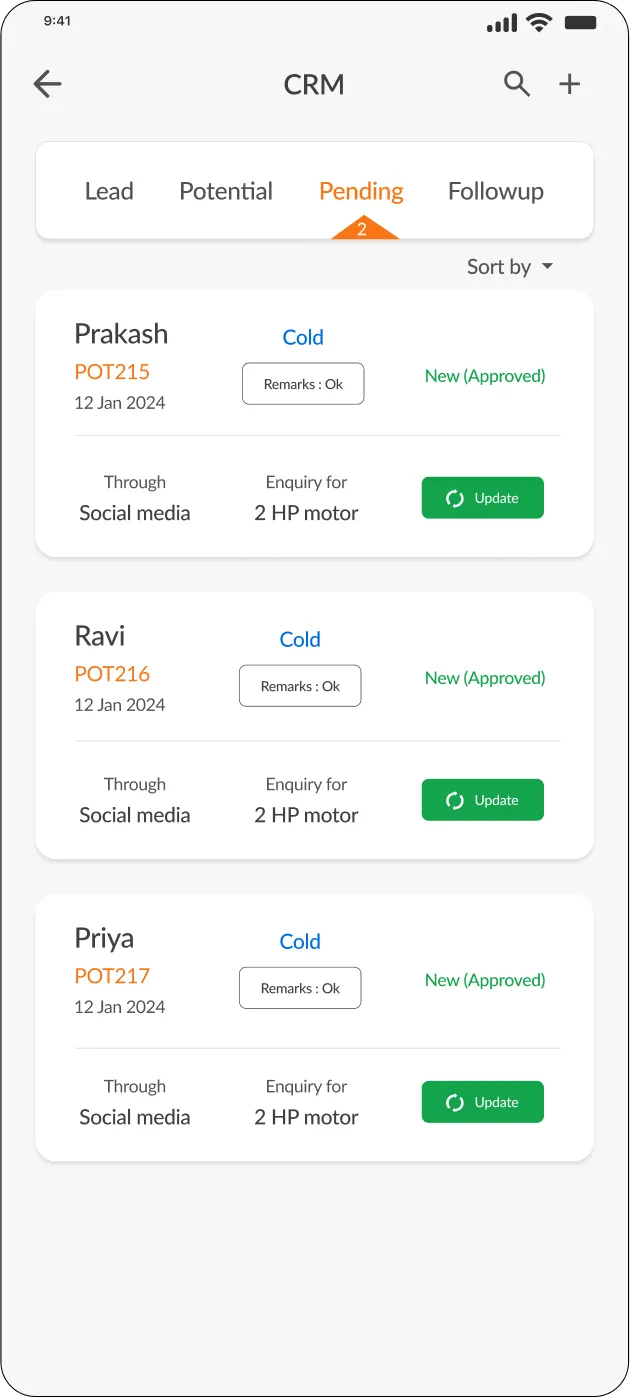Tap the back arrow icon
The image size is (630, 1397).
click(47, 84)
